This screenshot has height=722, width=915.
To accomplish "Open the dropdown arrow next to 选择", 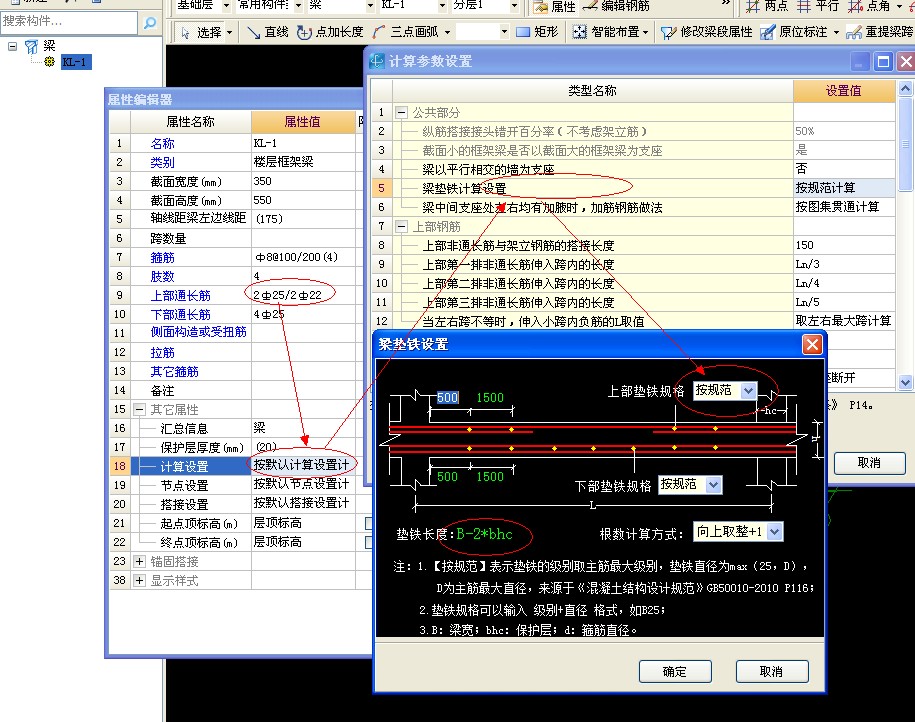I will click(x=229, y=33).
